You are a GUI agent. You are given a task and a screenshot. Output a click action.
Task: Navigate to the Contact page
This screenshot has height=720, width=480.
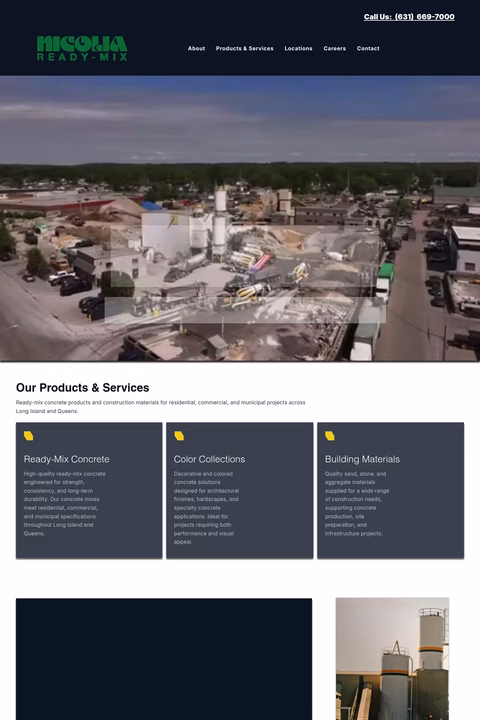point(368,48)
